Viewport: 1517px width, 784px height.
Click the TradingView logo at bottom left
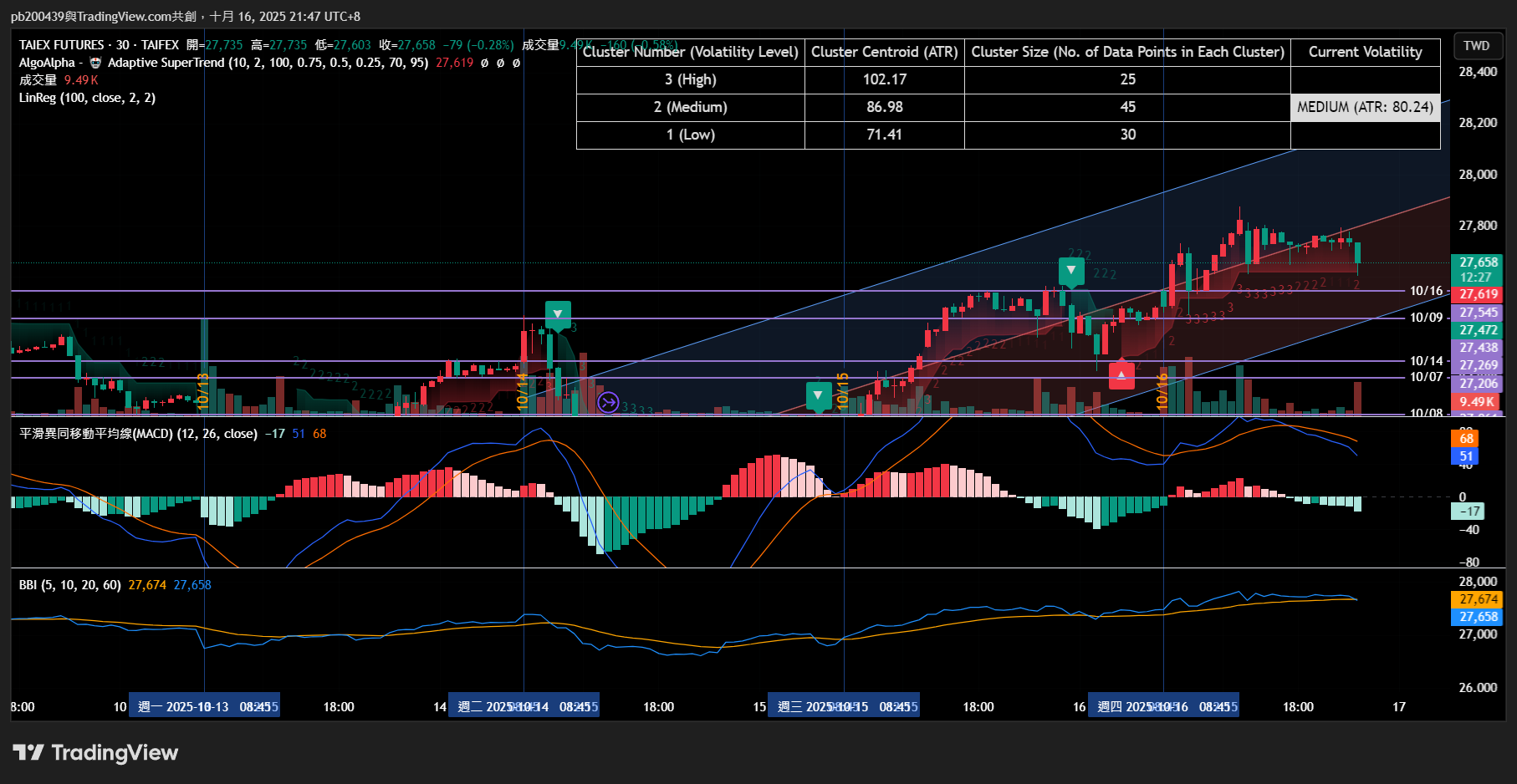(95, 753)
